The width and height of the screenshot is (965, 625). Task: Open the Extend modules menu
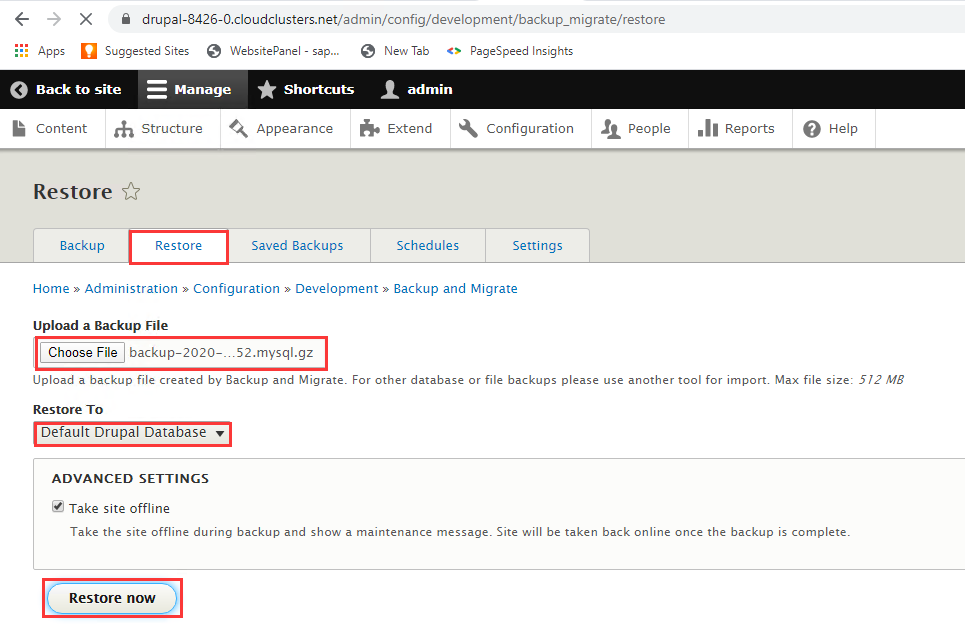coord(397,128)
